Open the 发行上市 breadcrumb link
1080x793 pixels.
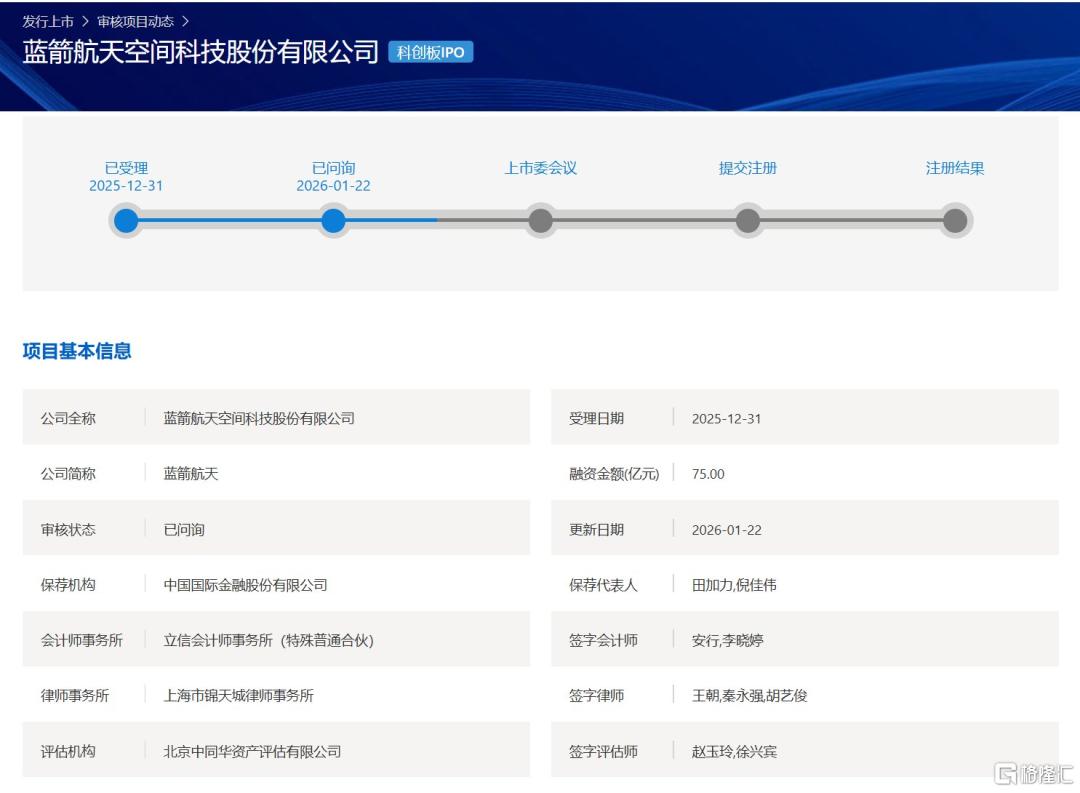click(x=48, y=21)
